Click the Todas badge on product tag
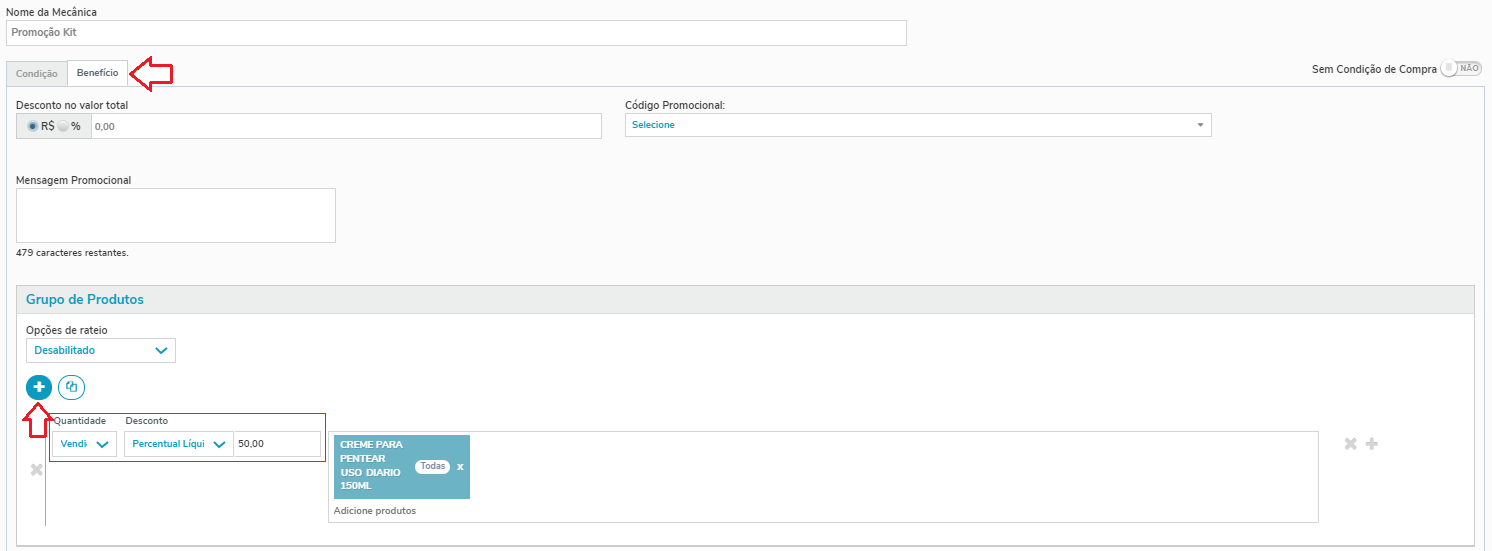The width and height of the screenshot is (1492, 551). (432, 467)
